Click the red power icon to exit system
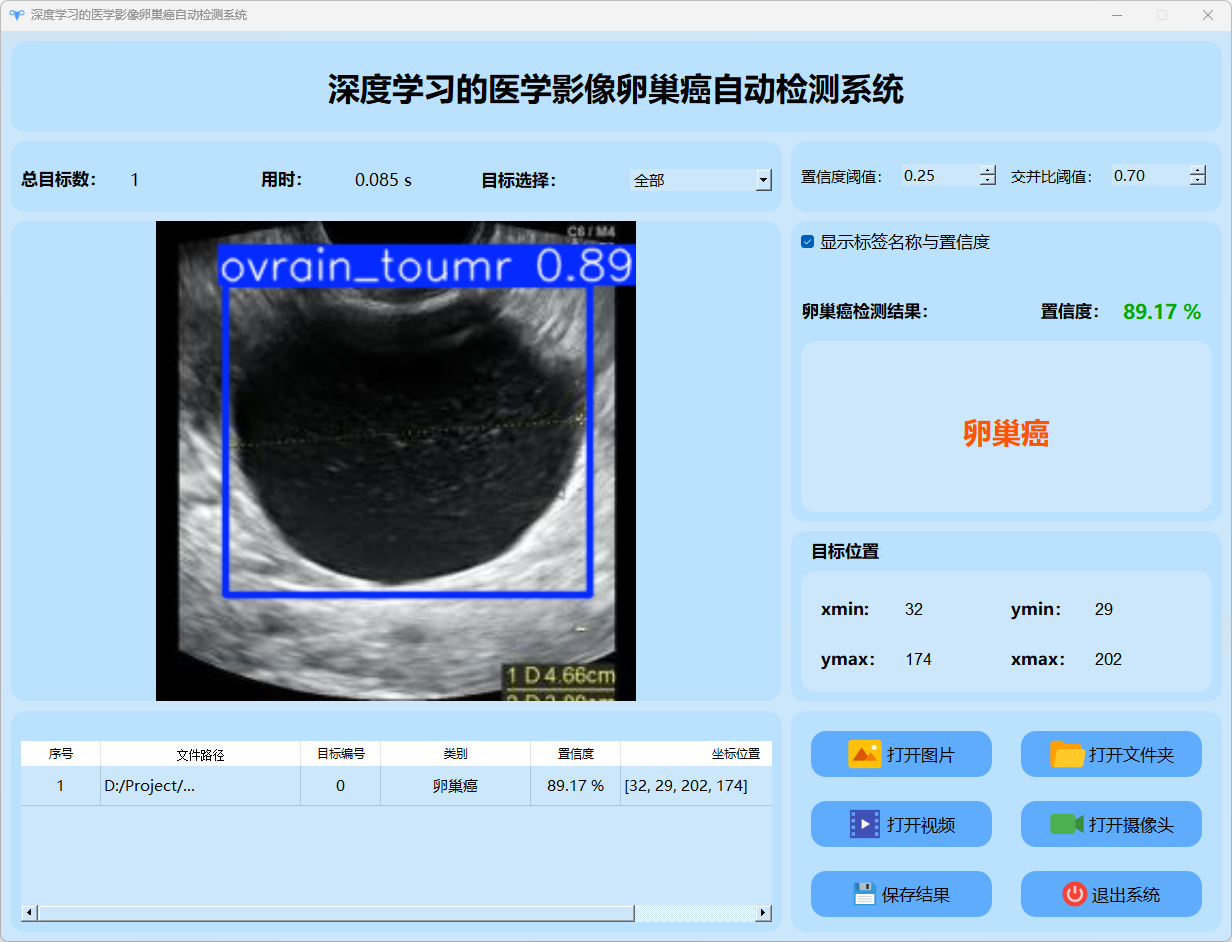 coord(1074,894)
